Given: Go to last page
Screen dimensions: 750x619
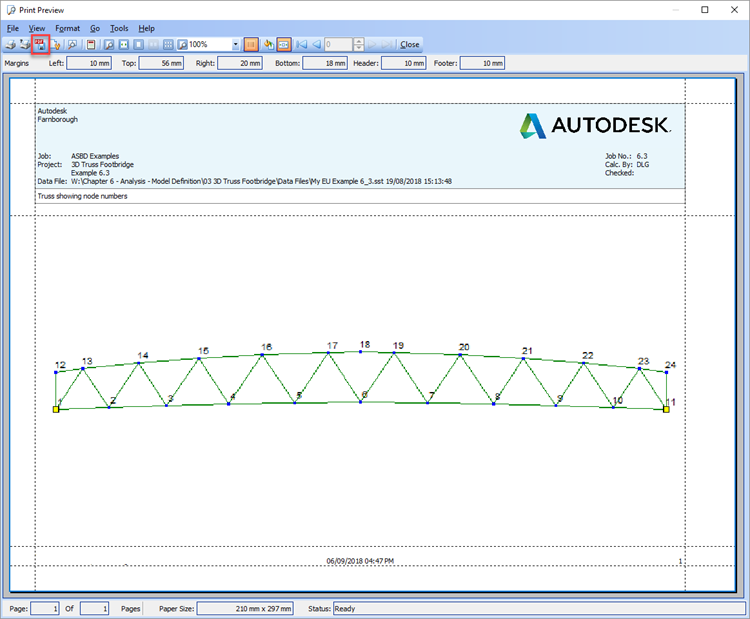Looking at the screenshot, I should [x=388, y=44].
